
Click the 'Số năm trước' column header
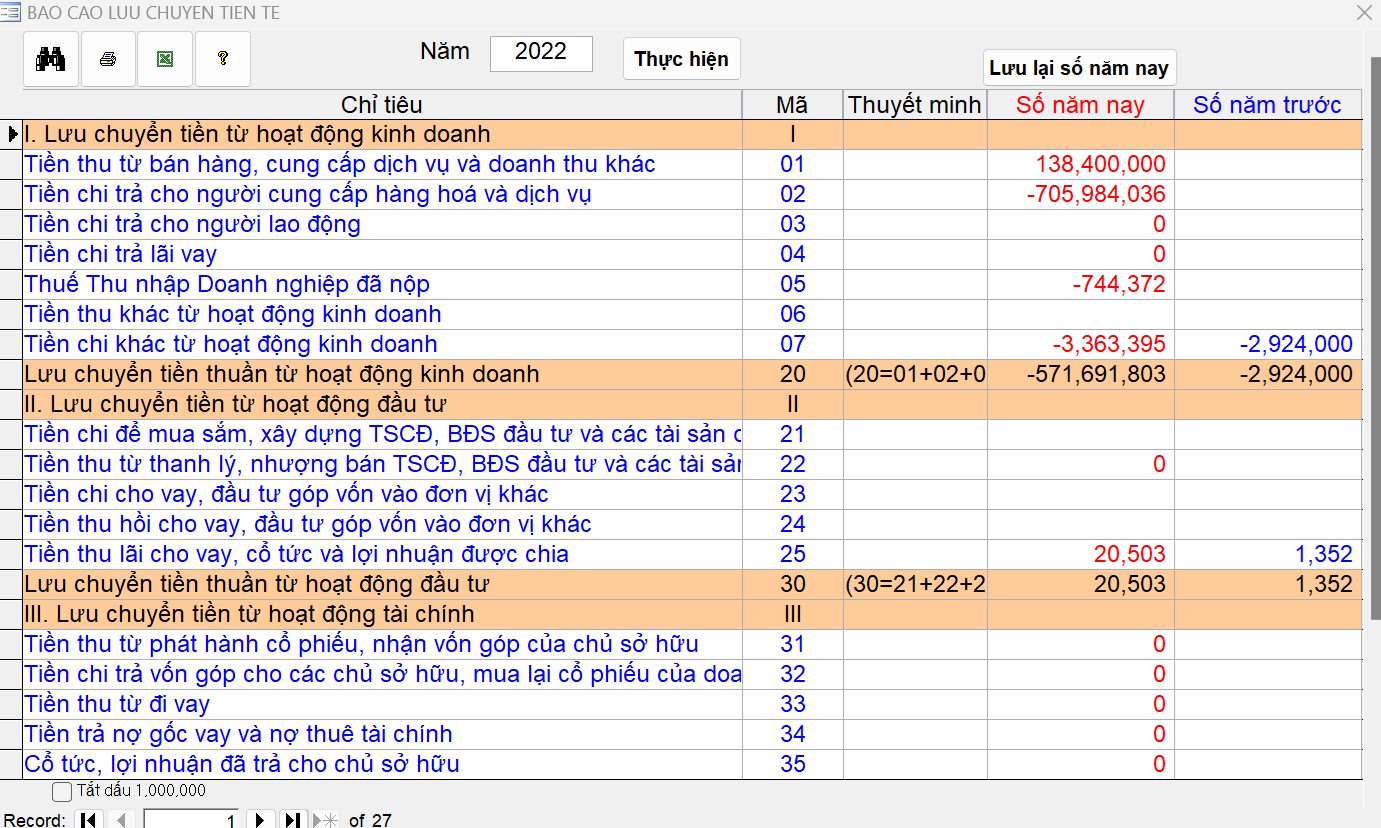(x=1267, y=105)
